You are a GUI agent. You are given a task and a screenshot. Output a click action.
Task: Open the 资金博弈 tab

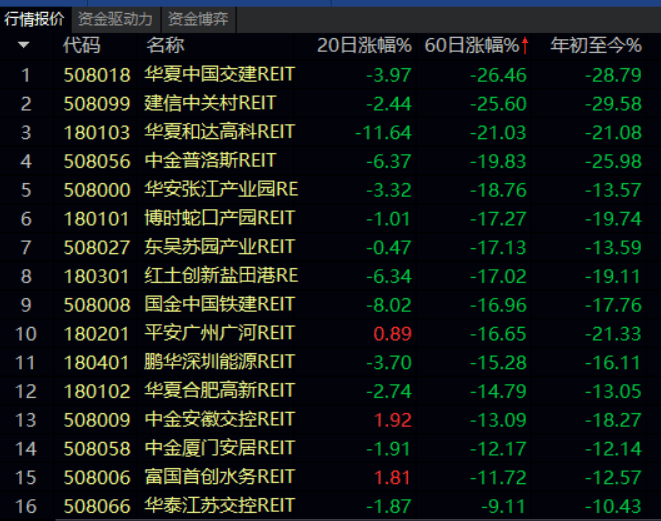(198, 19)
